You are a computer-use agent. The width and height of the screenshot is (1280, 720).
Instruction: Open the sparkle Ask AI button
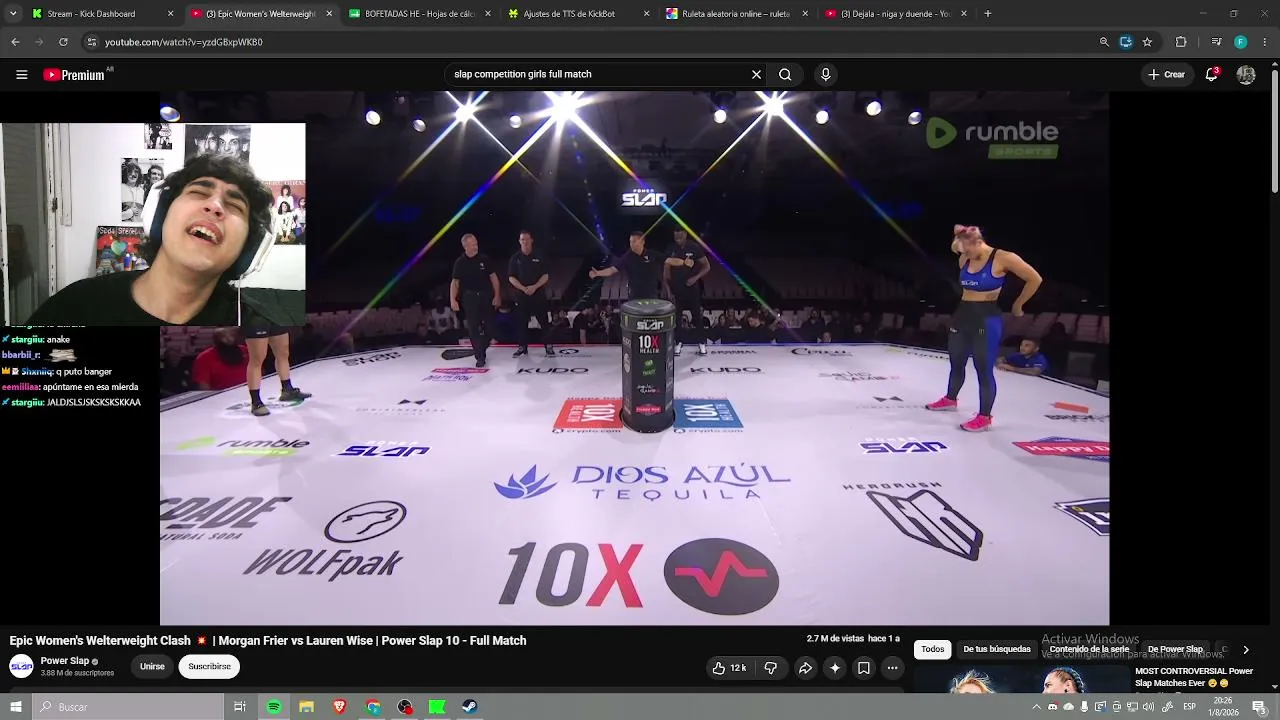click(835, 668)
